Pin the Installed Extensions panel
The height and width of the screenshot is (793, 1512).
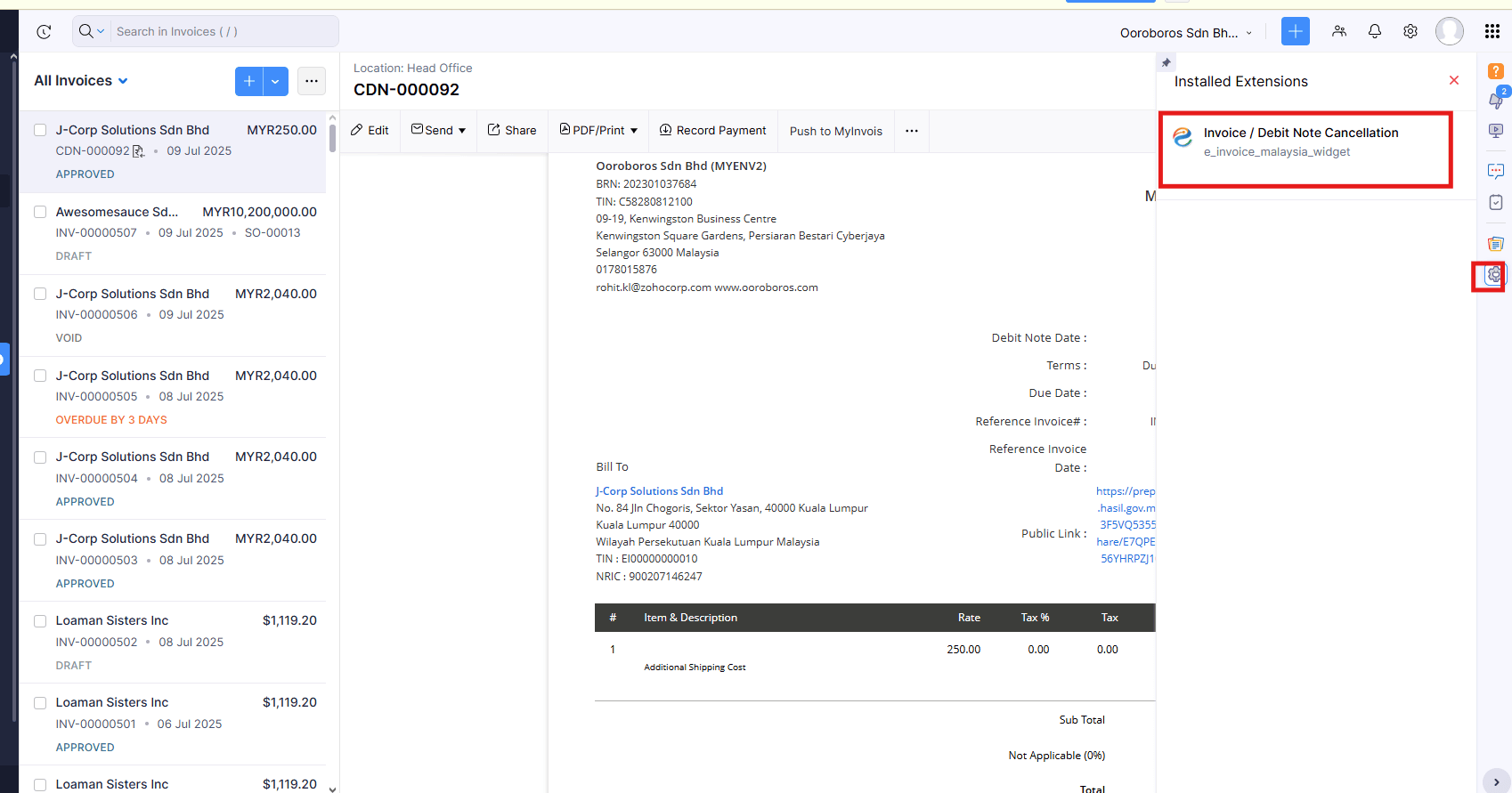[x=1166, y=63]
